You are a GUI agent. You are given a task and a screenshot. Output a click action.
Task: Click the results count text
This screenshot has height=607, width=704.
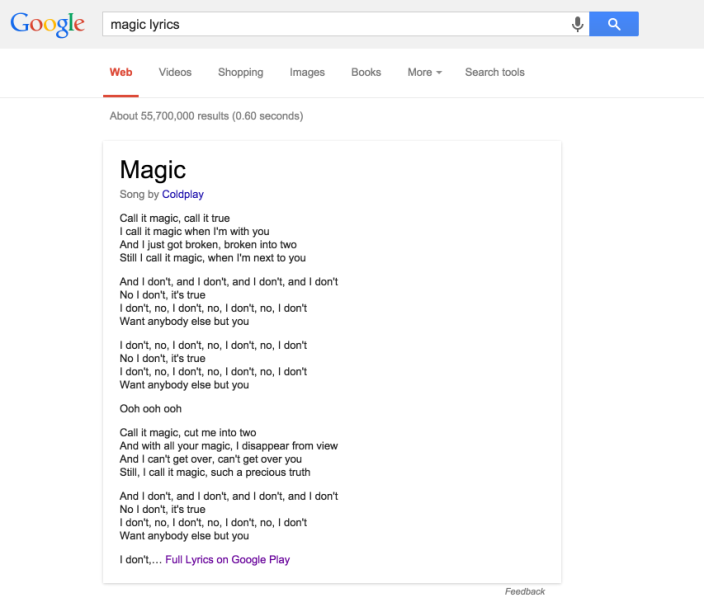pos(206,116)
